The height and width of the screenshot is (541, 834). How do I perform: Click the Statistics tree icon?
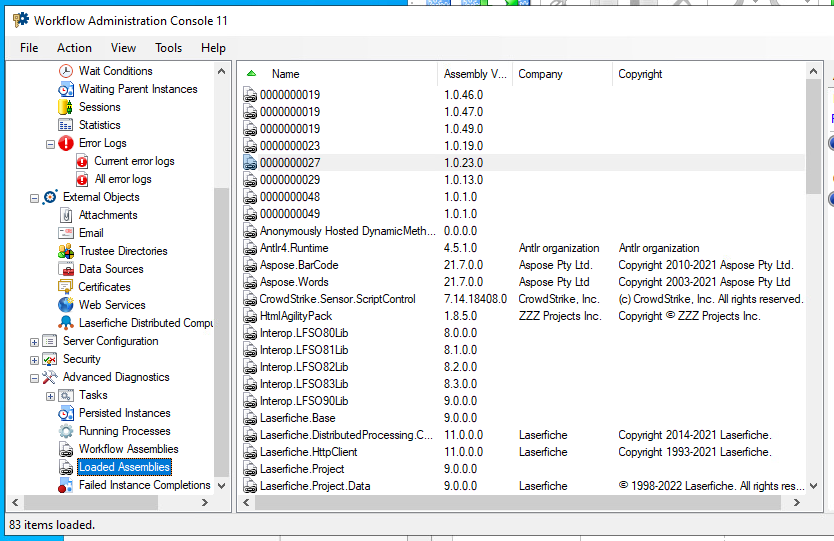coord(65,125)
